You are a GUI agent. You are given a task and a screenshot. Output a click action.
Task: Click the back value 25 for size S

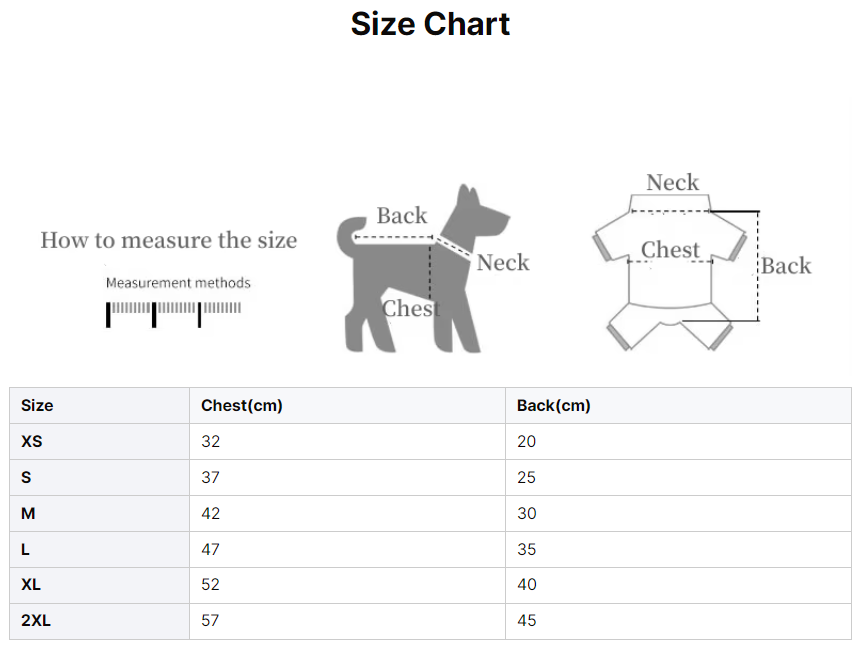526,477
